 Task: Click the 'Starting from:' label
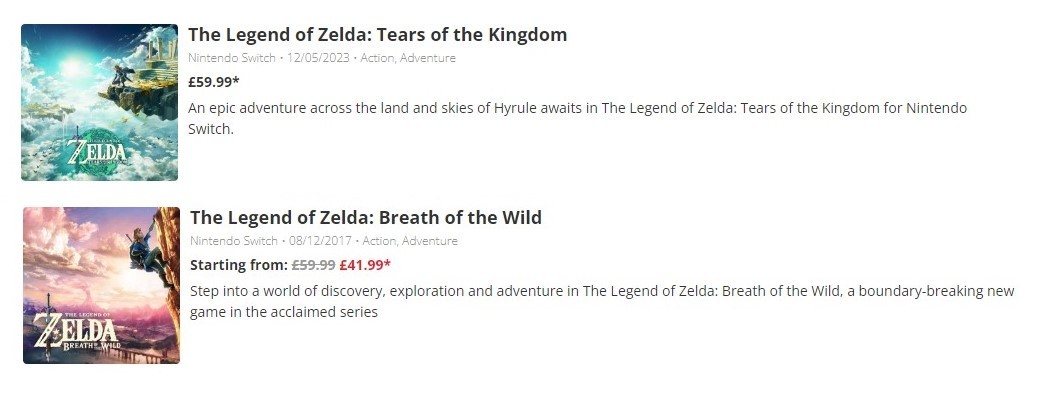(239, 265)
